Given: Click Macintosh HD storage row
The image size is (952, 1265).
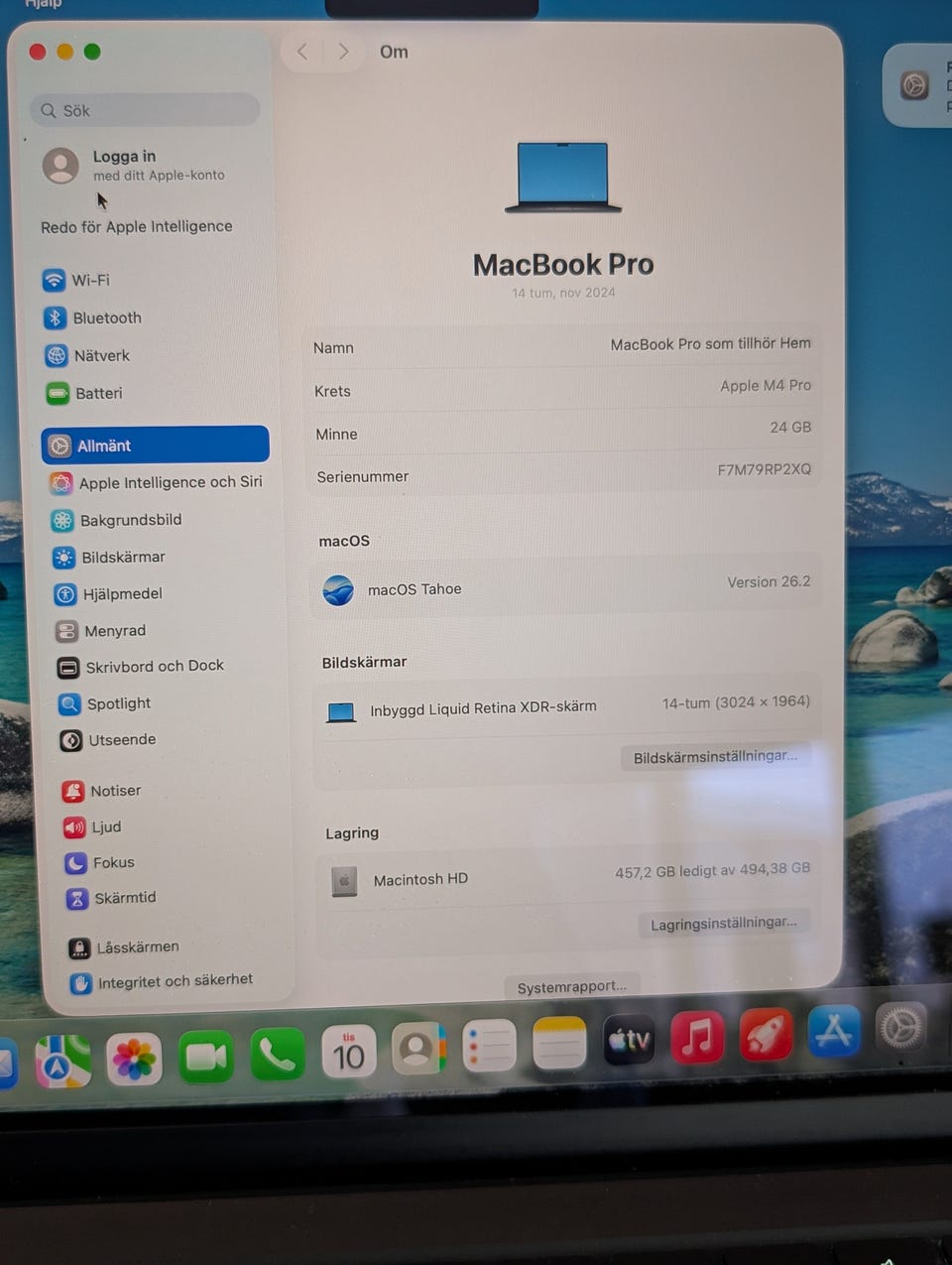Looking at the screenshot, I should click(569, 875).
